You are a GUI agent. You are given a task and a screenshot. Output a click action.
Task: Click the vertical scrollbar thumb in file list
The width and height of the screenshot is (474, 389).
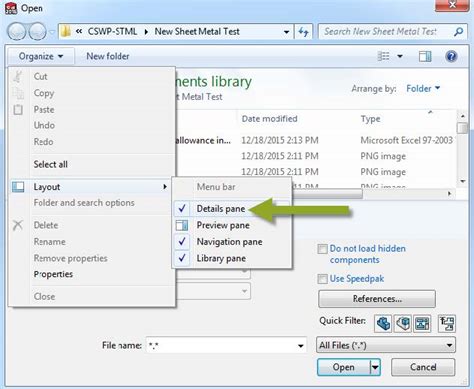462,128
